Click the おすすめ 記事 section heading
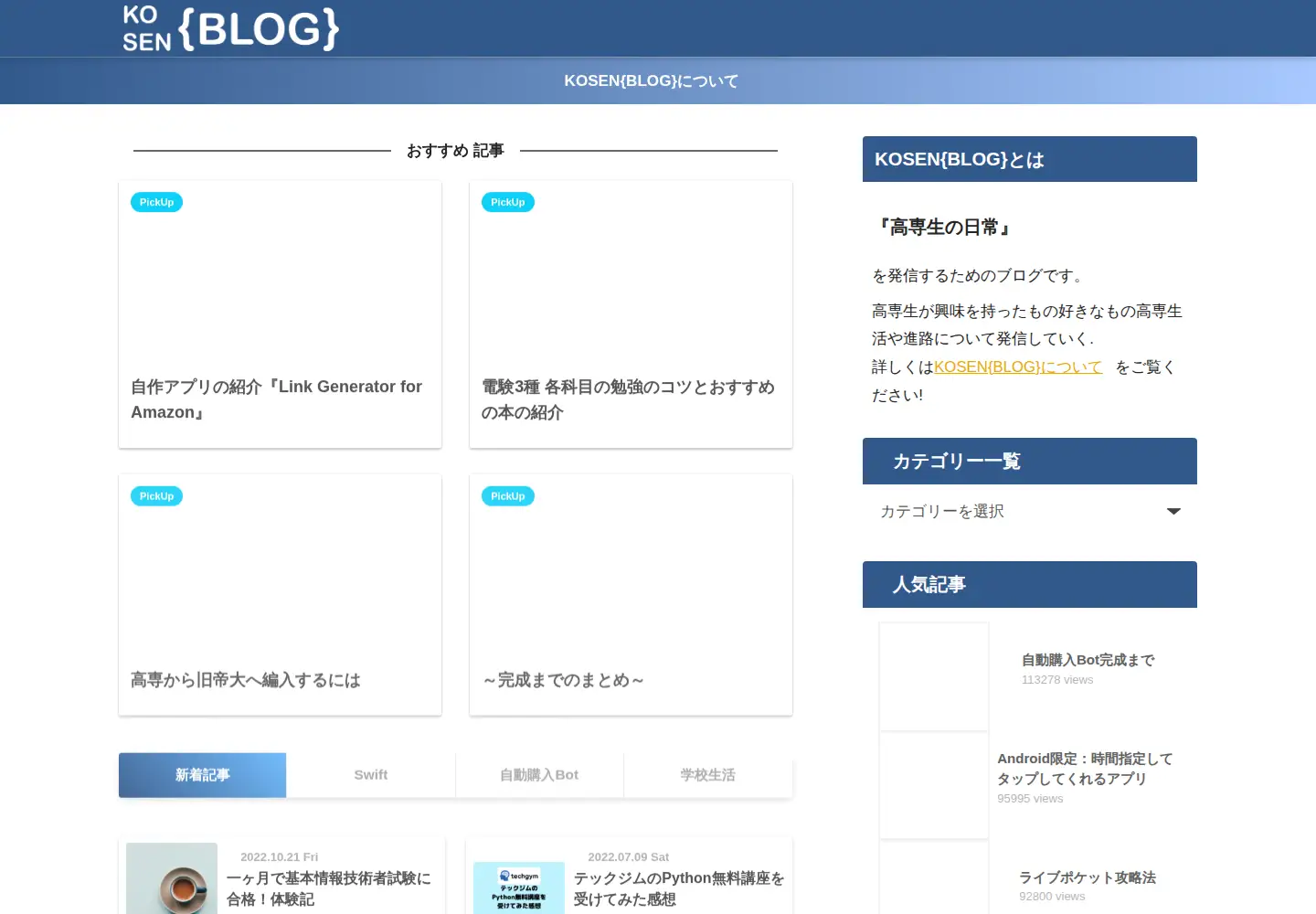1316x914 pixels. [455, 151]
